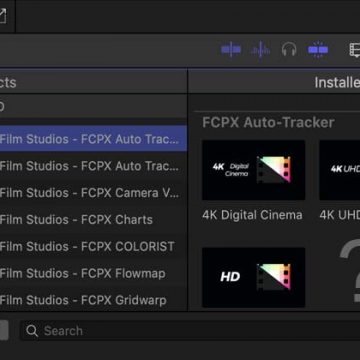Click the headphones solo icon
360x360 pixels.
[289, 50]
